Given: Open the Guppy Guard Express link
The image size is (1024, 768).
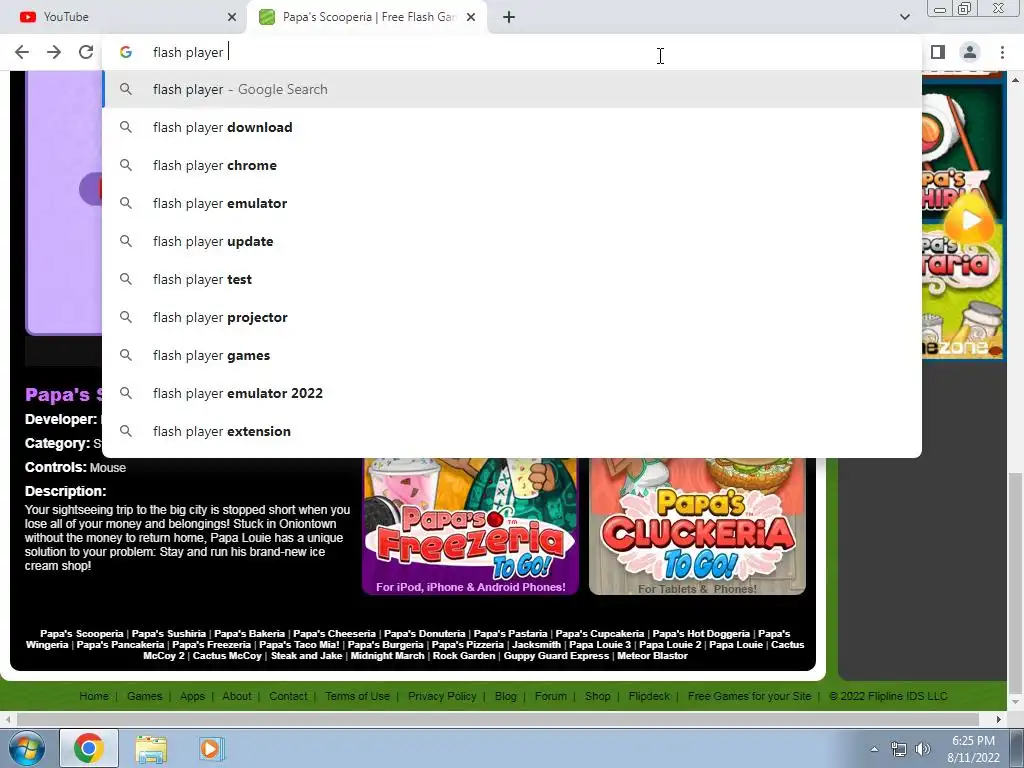Looking at the screenshot, I should click(556, 656).
